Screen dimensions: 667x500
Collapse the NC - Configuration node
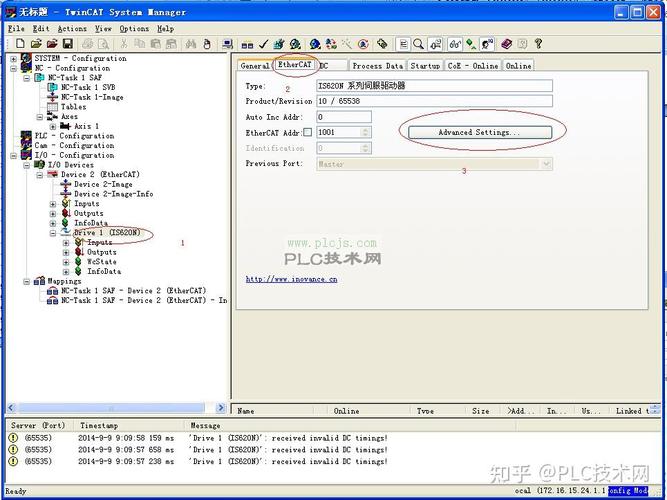[14, 68]
